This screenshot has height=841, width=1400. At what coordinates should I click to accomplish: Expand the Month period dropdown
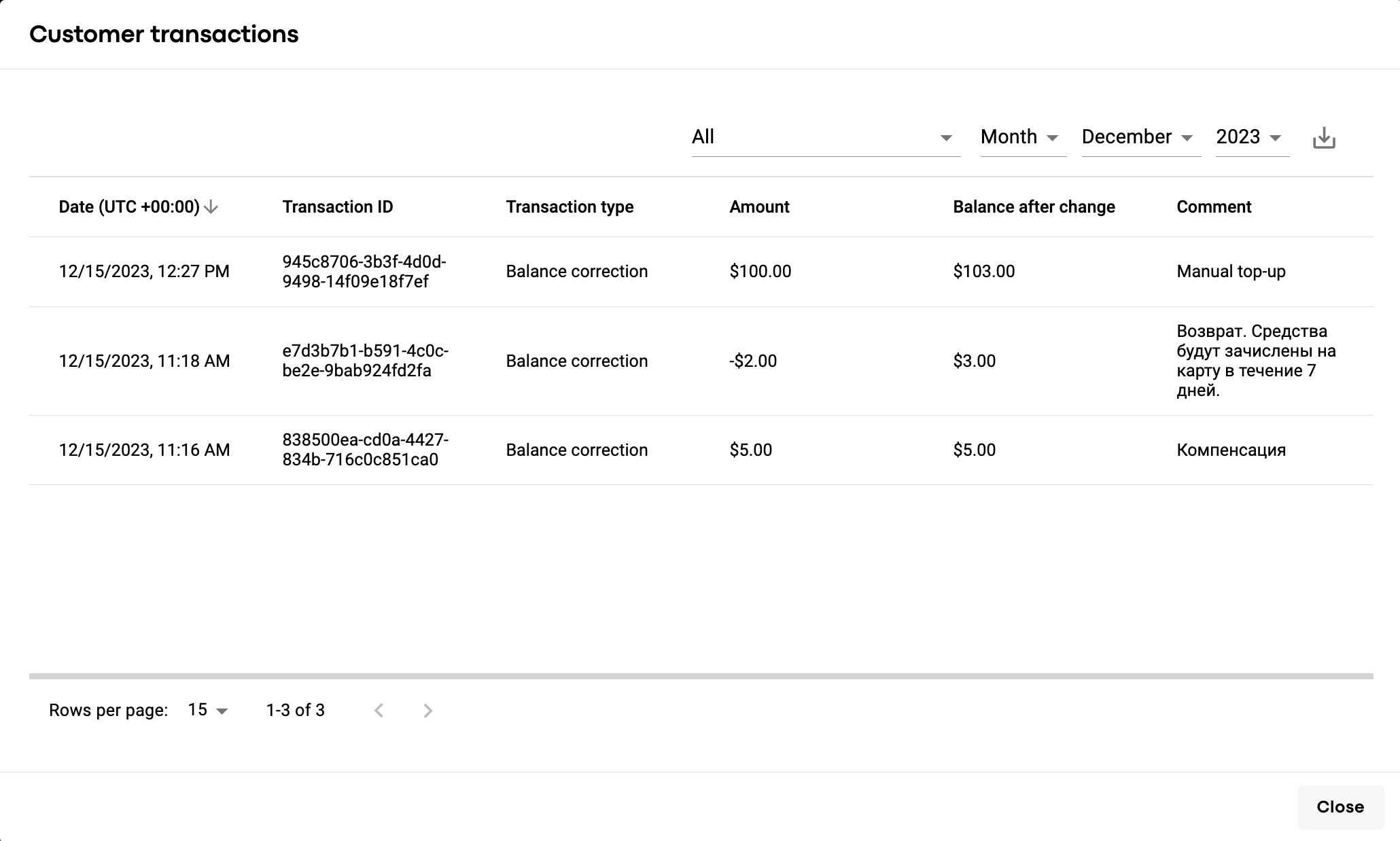pos(1022,137)
